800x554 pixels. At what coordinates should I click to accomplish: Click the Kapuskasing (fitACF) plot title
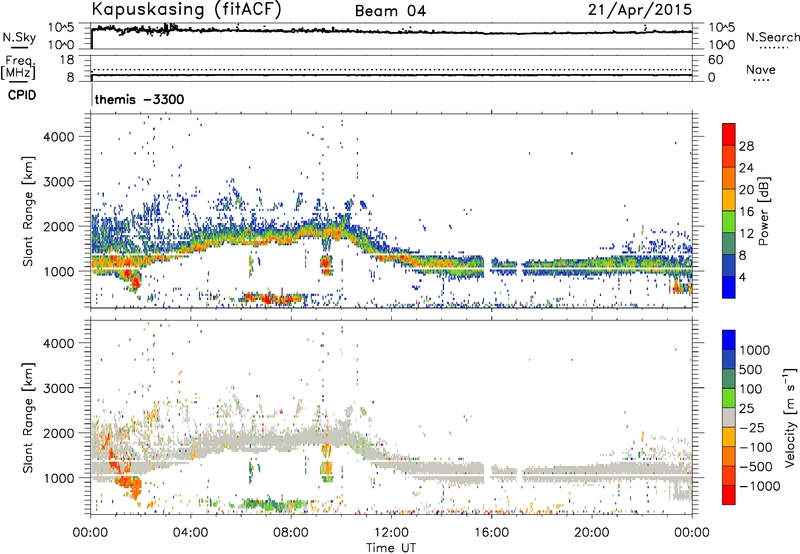tap(186, 10)
